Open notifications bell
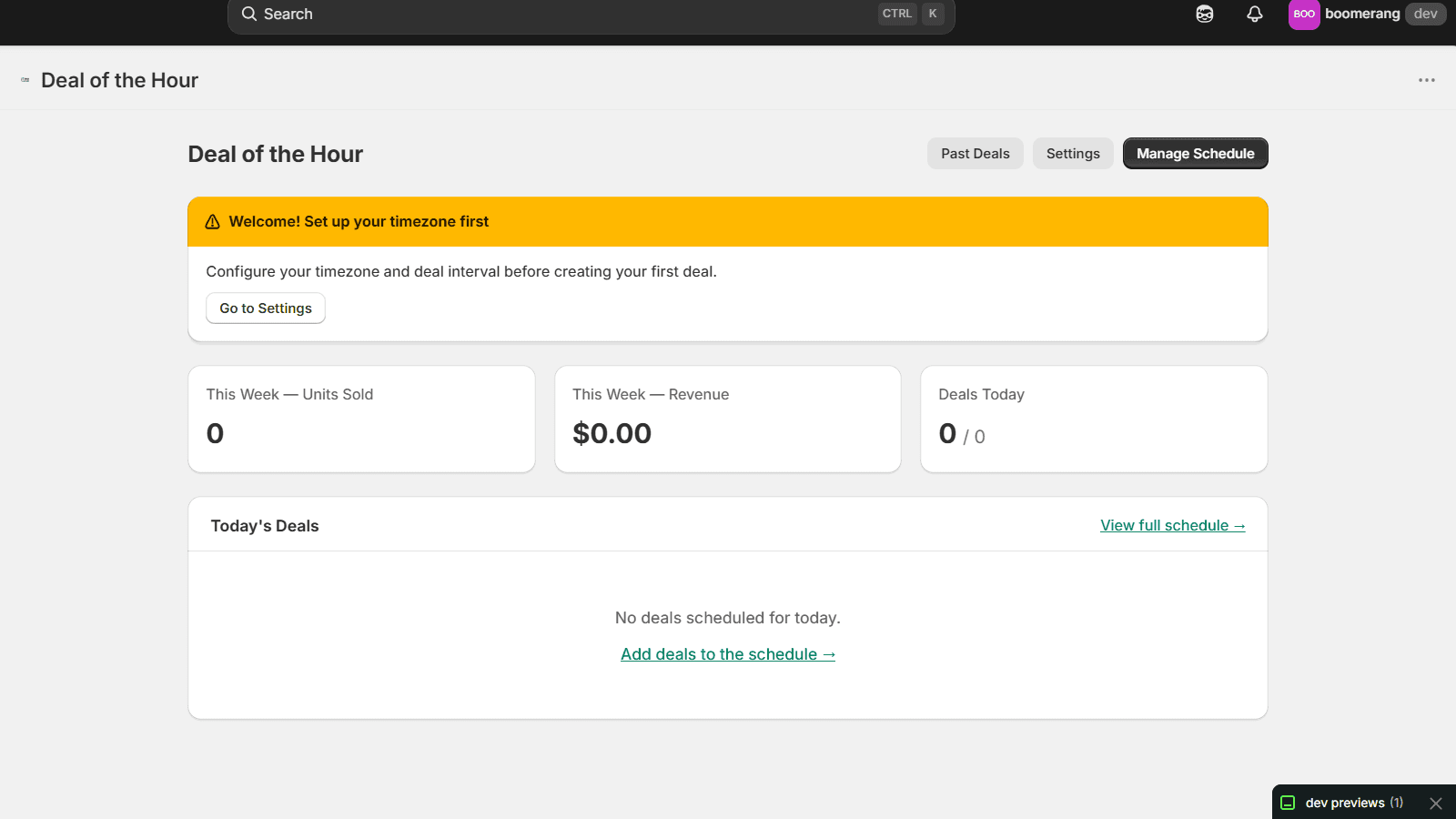This screenshot has height=819, width=1456. [1255, 14]
